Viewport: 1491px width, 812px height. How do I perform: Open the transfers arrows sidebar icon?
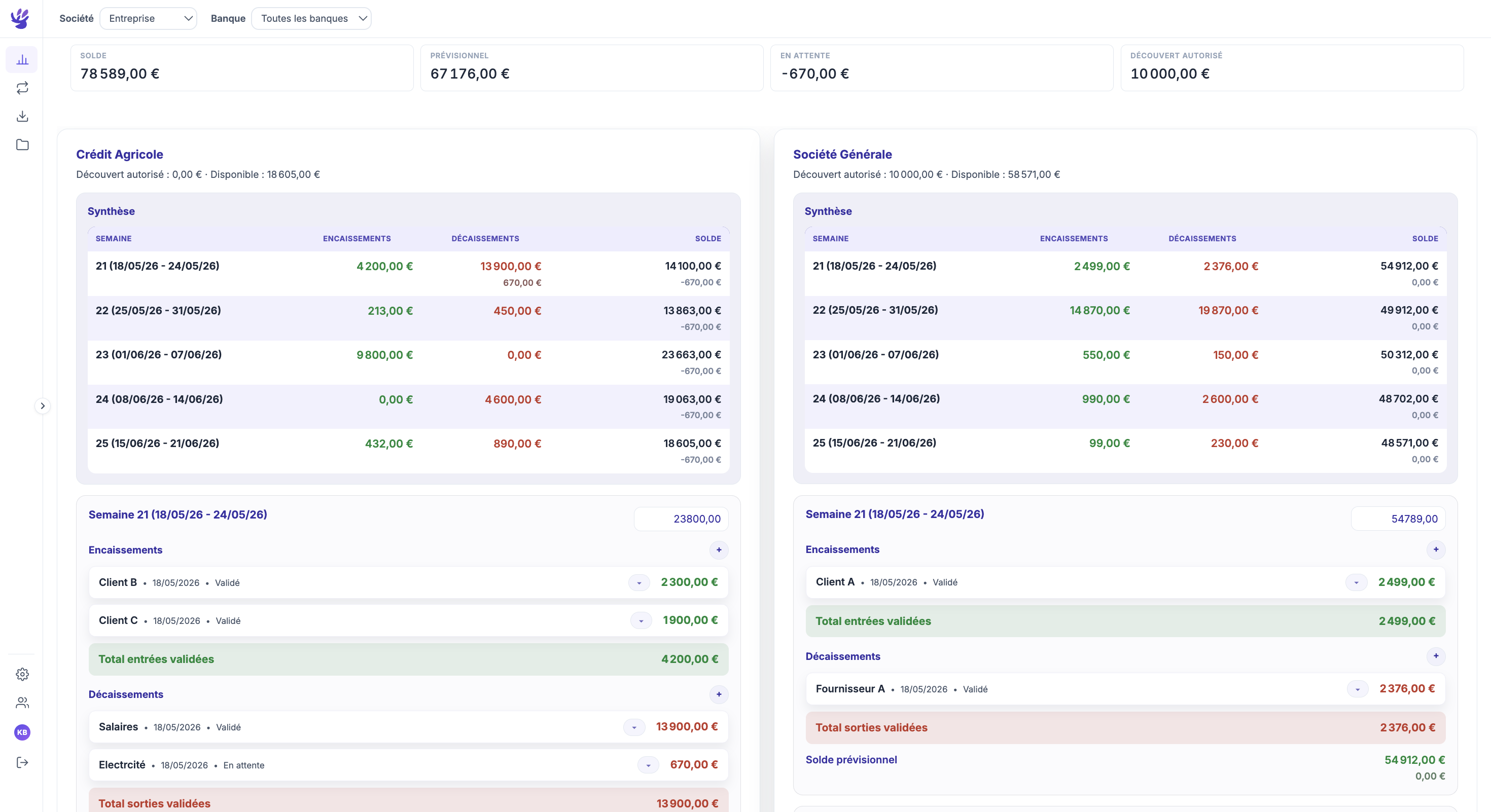point(22,88)
